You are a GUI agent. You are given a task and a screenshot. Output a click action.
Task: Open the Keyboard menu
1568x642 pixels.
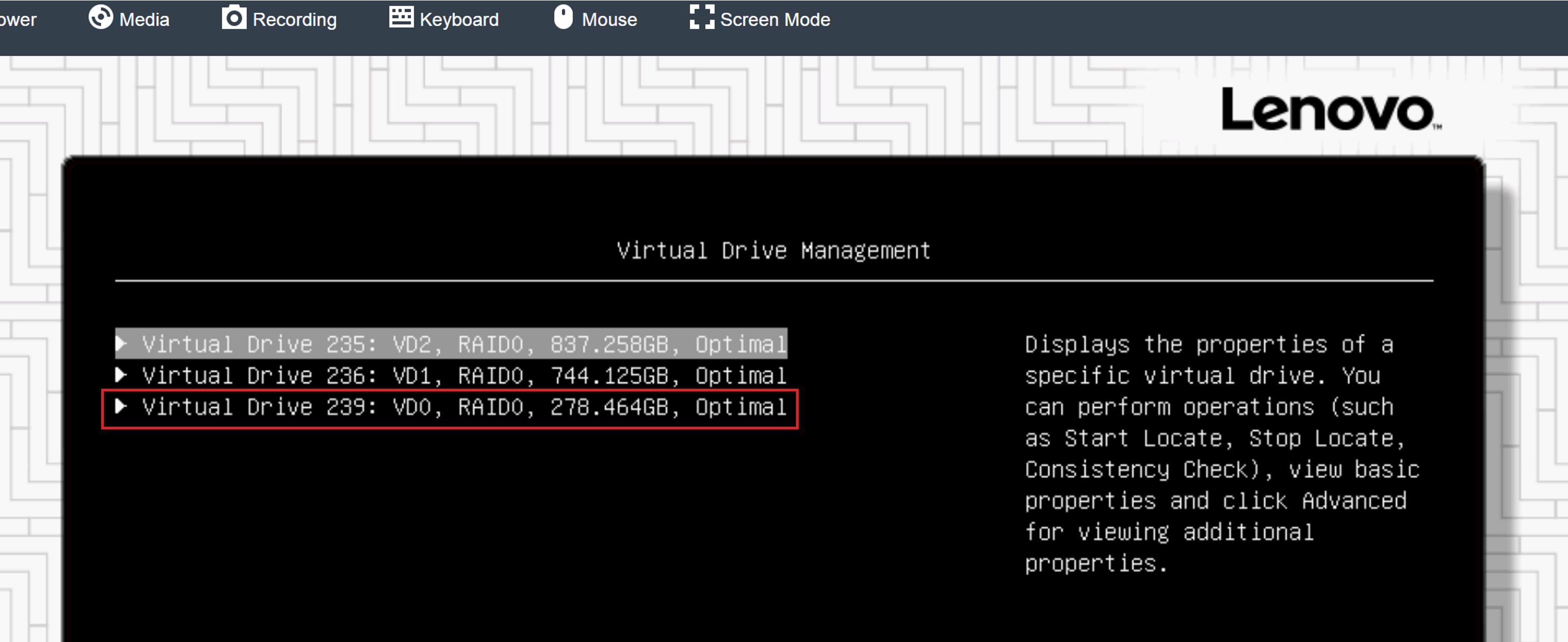pyautogui.click(x=444, y=18)
